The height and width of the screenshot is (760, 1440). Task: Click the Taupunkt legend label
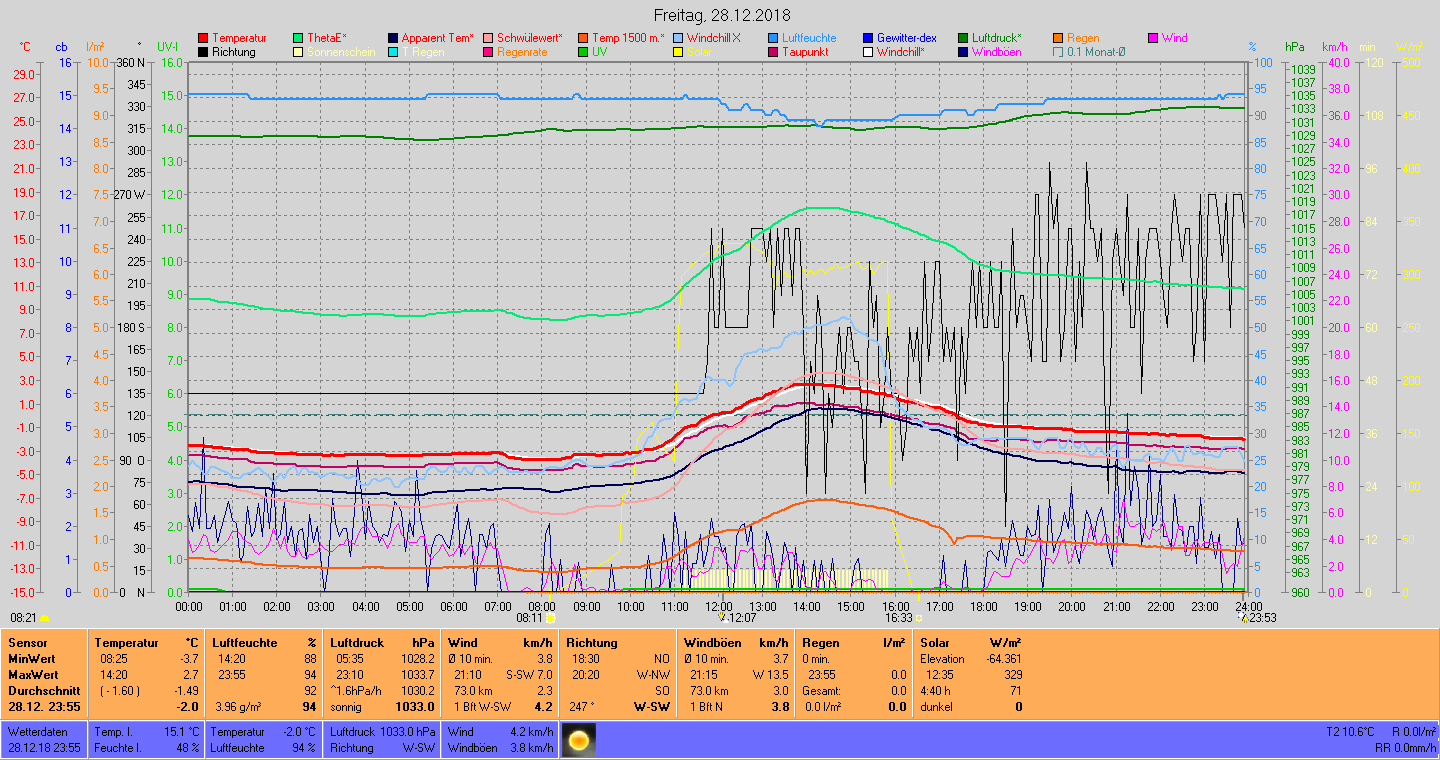(x=805, y=52)
